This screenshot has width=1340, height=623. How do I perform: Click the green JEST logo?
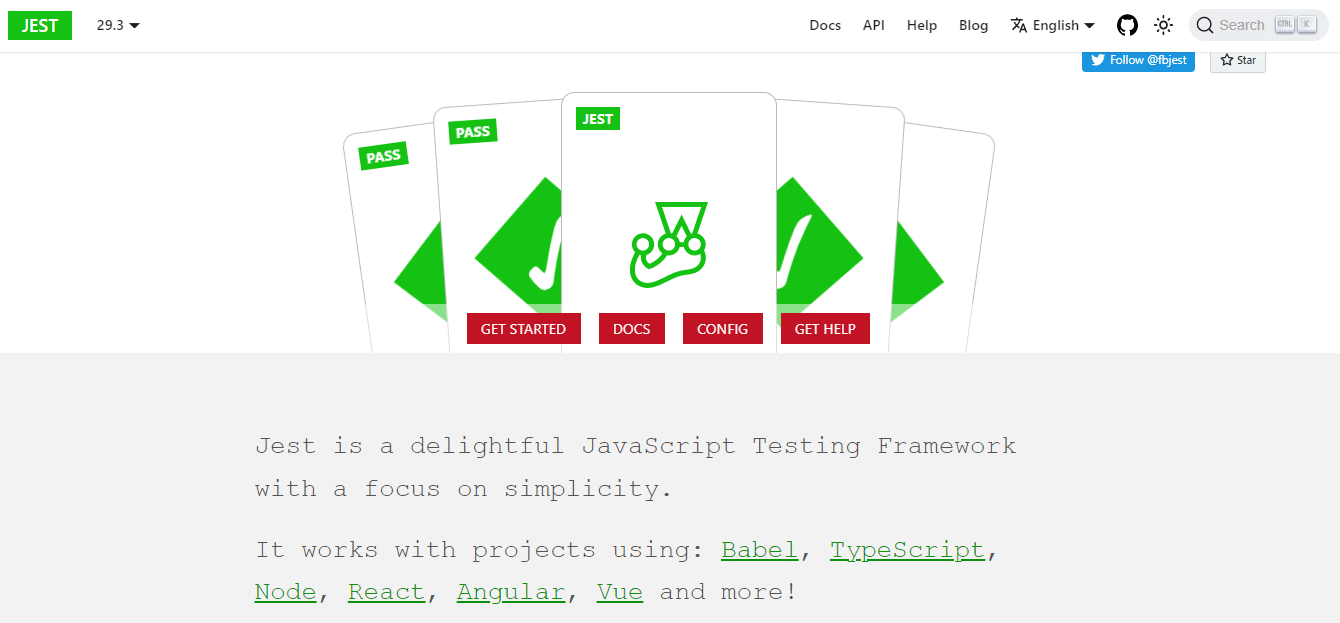pos(39,25)
